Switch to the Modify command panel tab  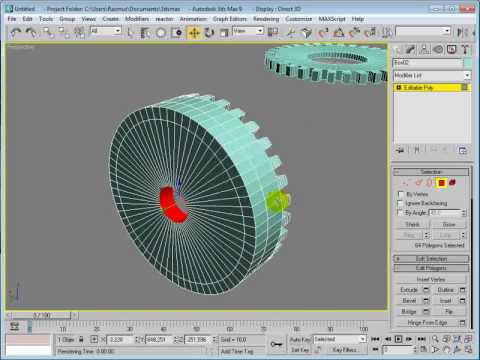click(411, 50)
